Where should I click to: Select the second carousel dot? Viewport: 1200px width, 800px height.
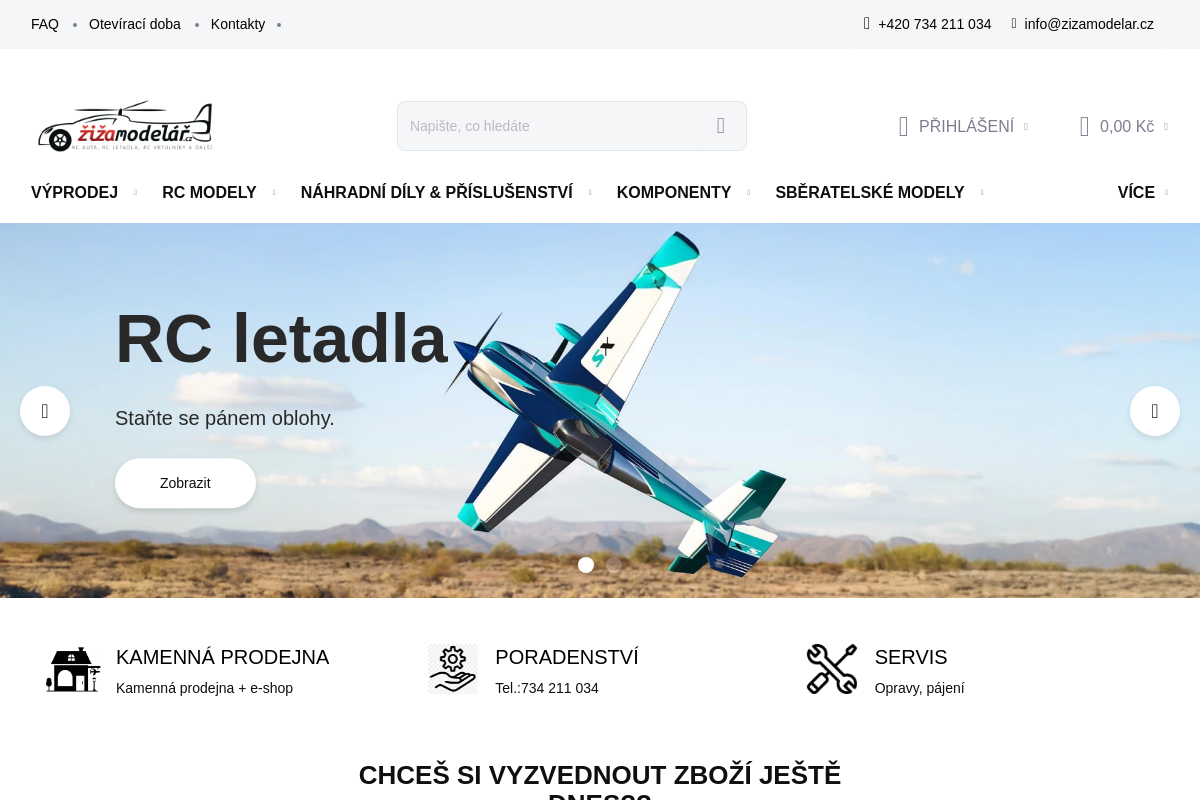[x=614, y=565]
